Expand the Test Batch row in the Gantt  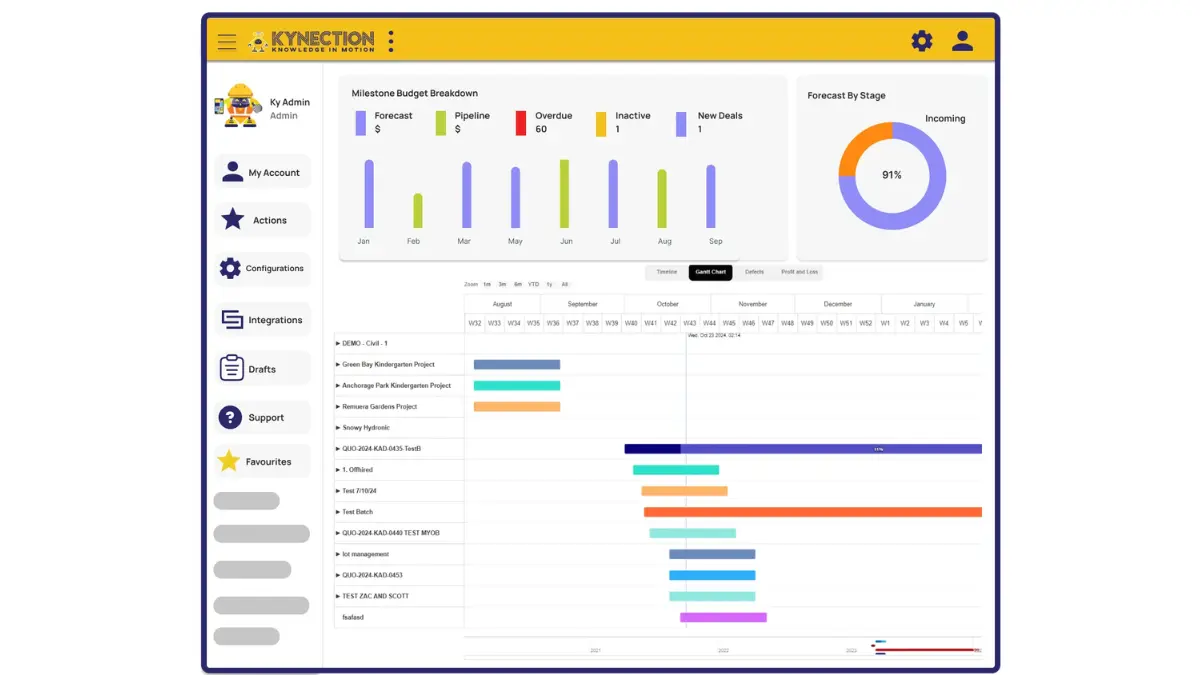pos(340,512)
